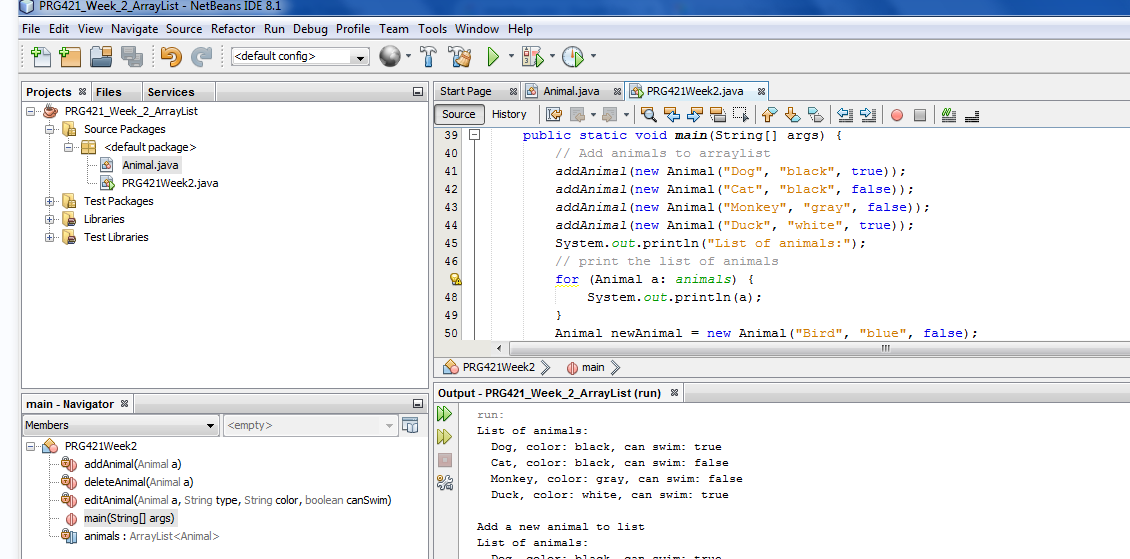Re-run the output with the top green arrows
The width and height of the screenshot is (1130, 559).
[445, 413]
